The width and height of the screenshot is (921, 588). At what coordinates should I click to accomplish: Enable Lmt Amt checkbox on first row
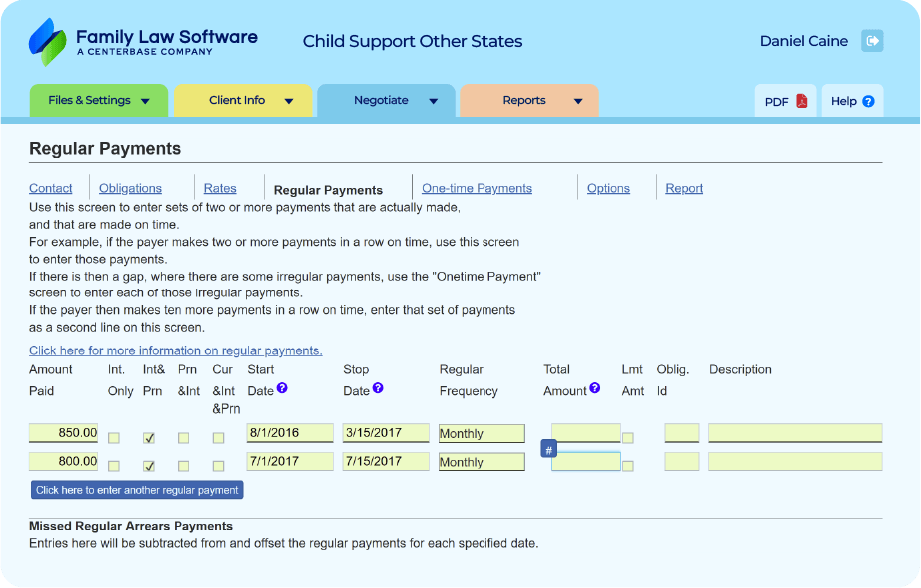[628, 437]
